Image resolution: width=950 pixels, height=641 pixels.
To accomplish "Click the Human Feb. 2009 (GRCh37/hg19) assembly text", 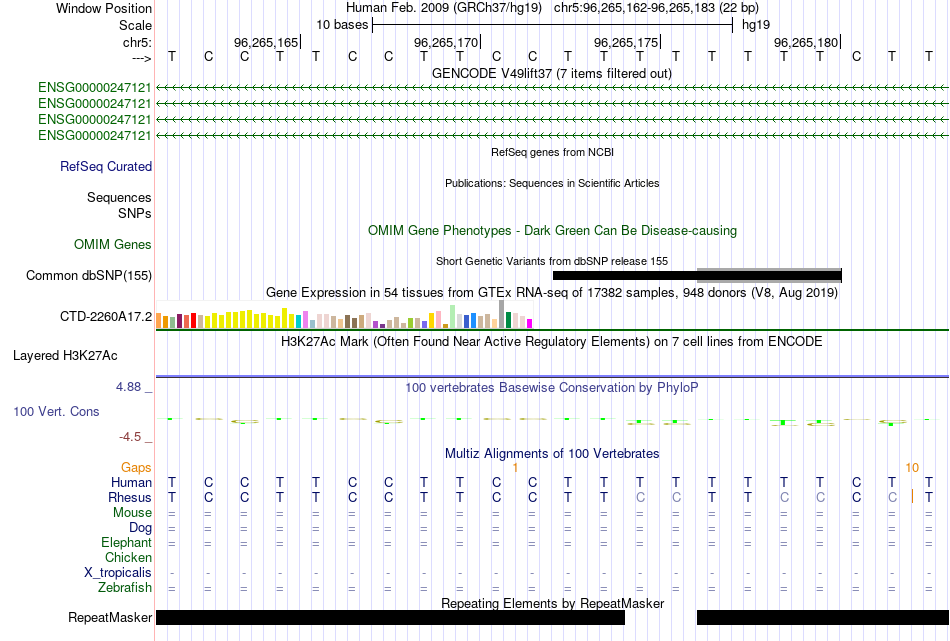I will (444, 8).
